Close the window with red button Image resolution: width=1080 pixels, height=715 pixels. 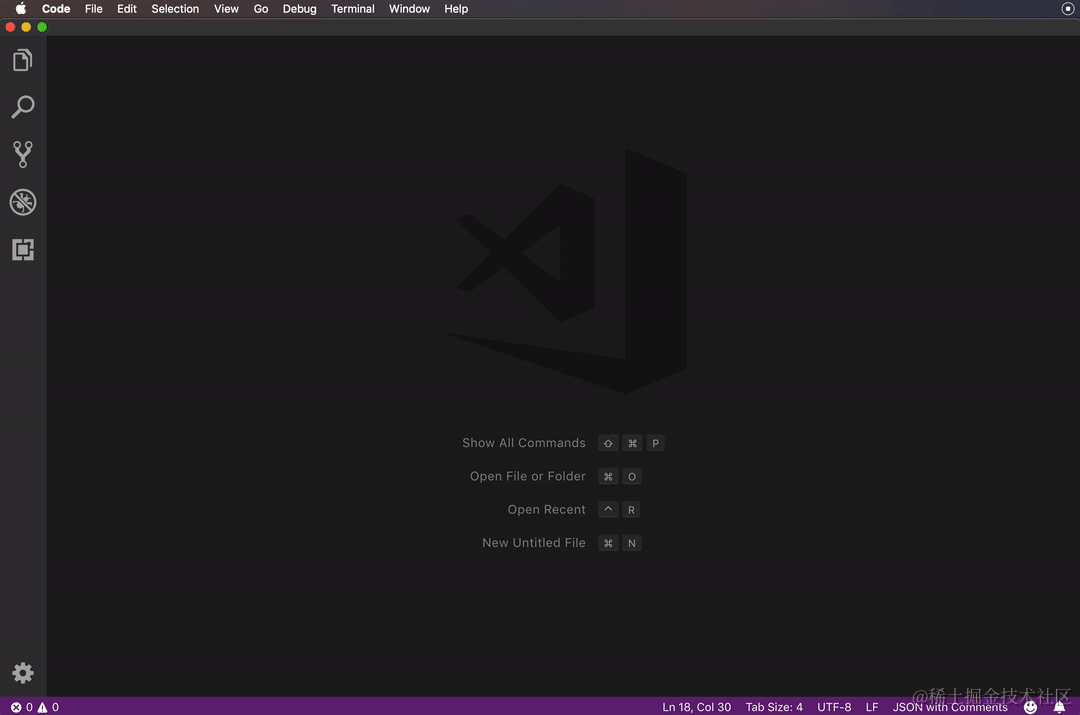10,27
